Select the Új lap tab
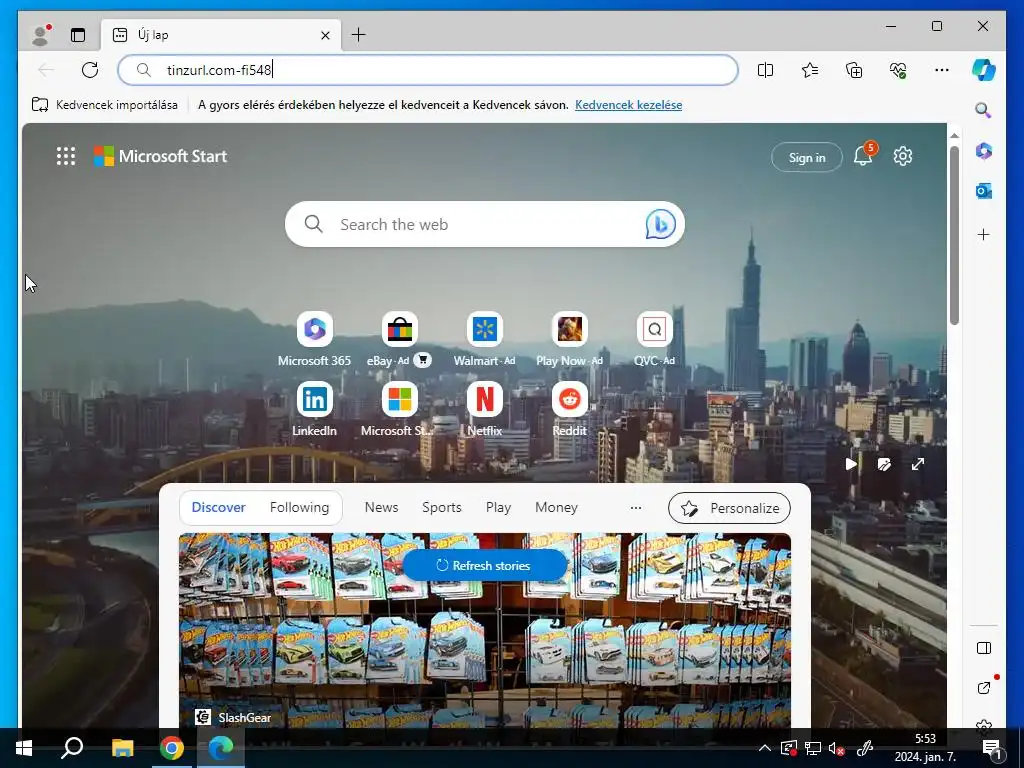This screenshot has height=768, width=1024. point(221,35)
